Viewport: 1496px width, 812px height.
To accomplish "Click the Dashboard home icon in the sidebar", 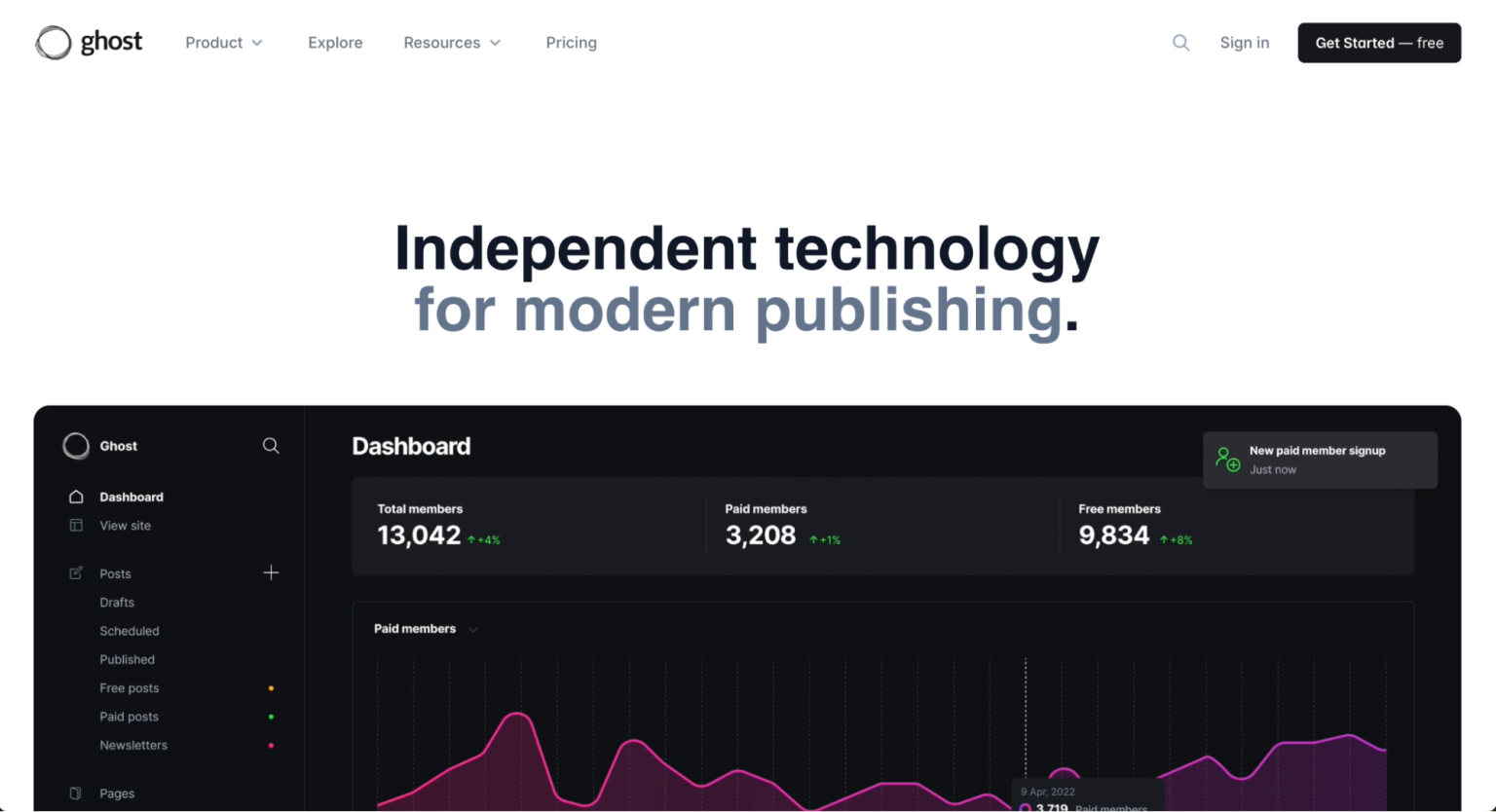I will coord(76,497).
